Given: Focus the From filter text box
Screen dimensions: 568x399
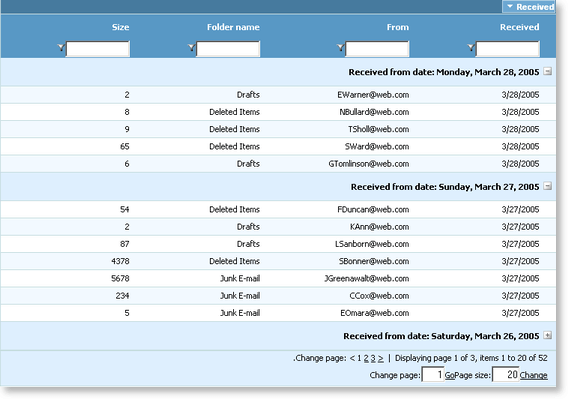Looking at the screenshot, I should 377,49.
